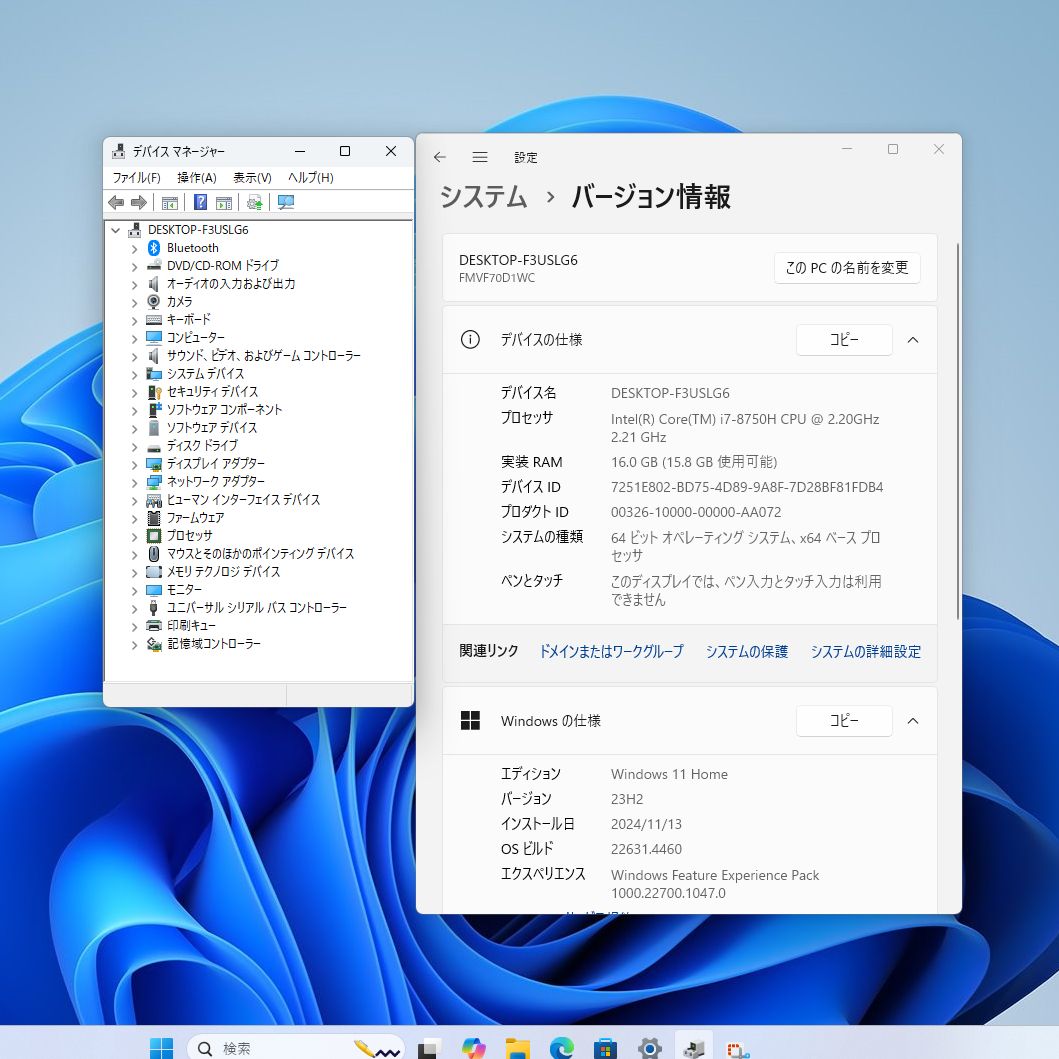The image size is (1059, 1059).
Task: Select the 印刷キュー printer icon
Action: [x=154, y=625]
